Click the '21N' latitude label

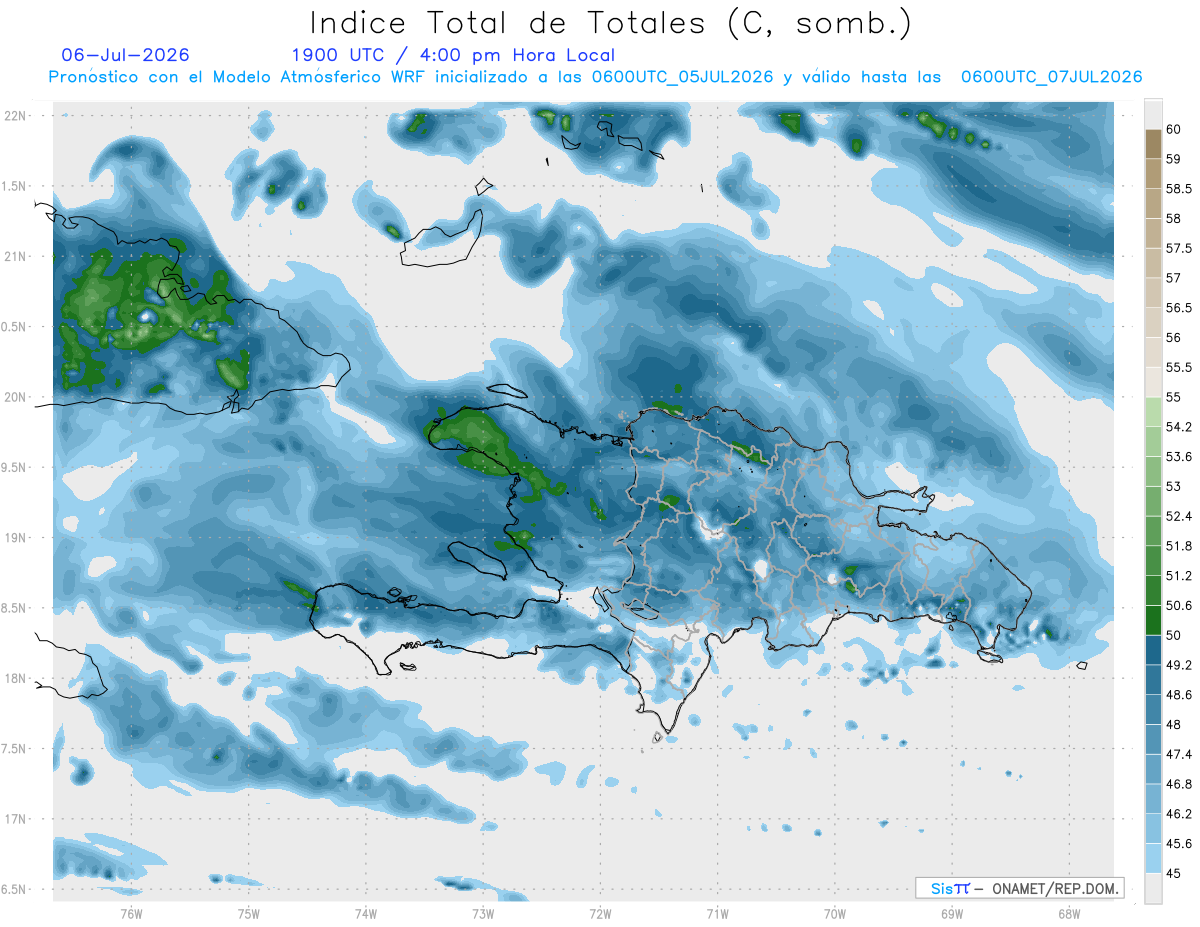pos(16,256)
